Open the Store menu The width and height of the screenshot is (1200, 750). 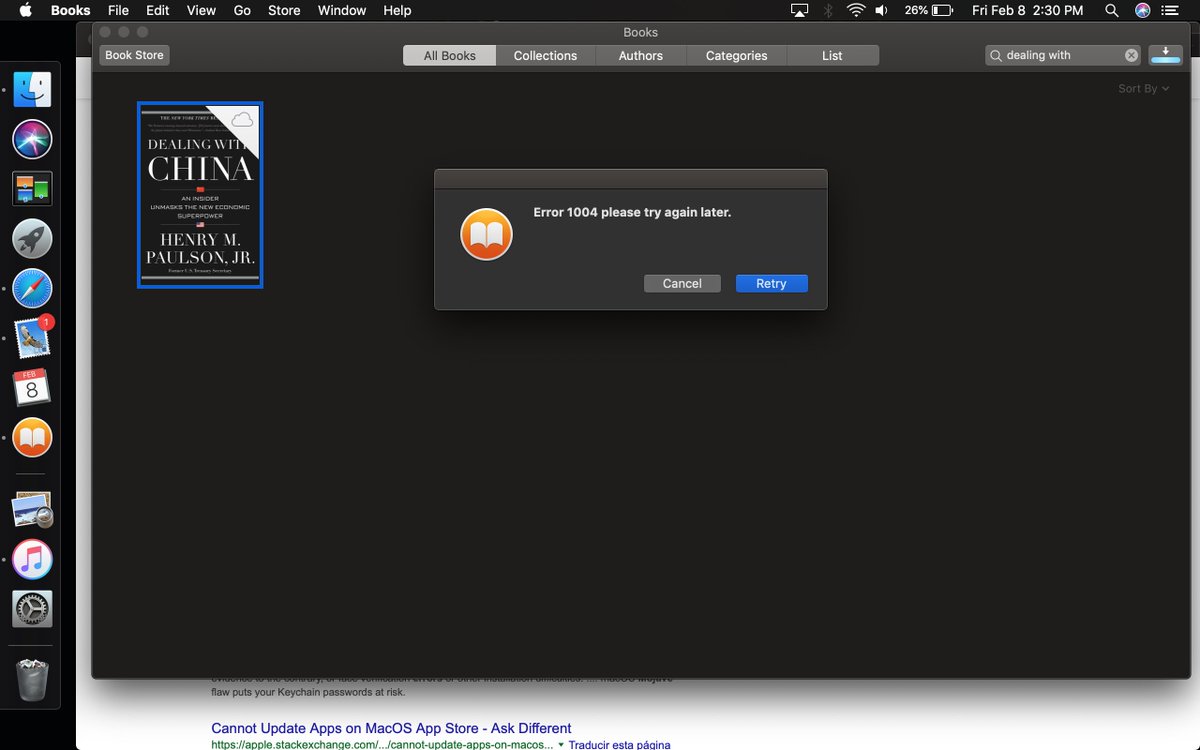coord(284,10)
